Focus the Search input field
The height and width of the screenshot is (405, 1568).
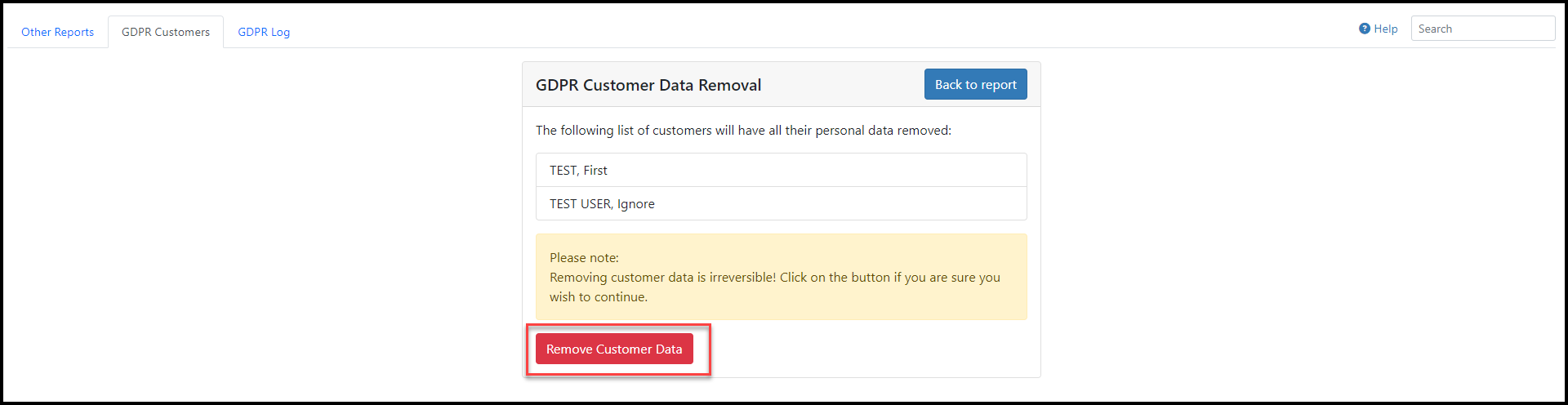click(1483, 29)
